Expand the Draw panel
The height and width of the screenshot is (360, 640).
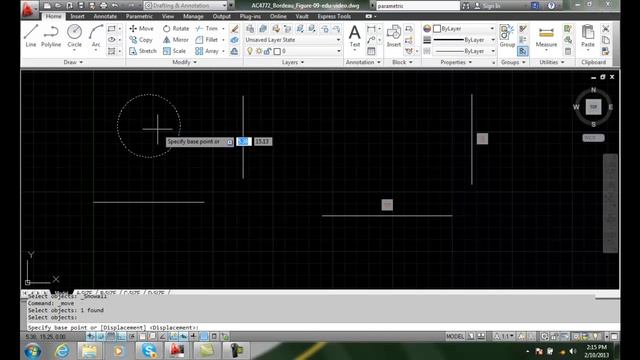tap(73, 62)
